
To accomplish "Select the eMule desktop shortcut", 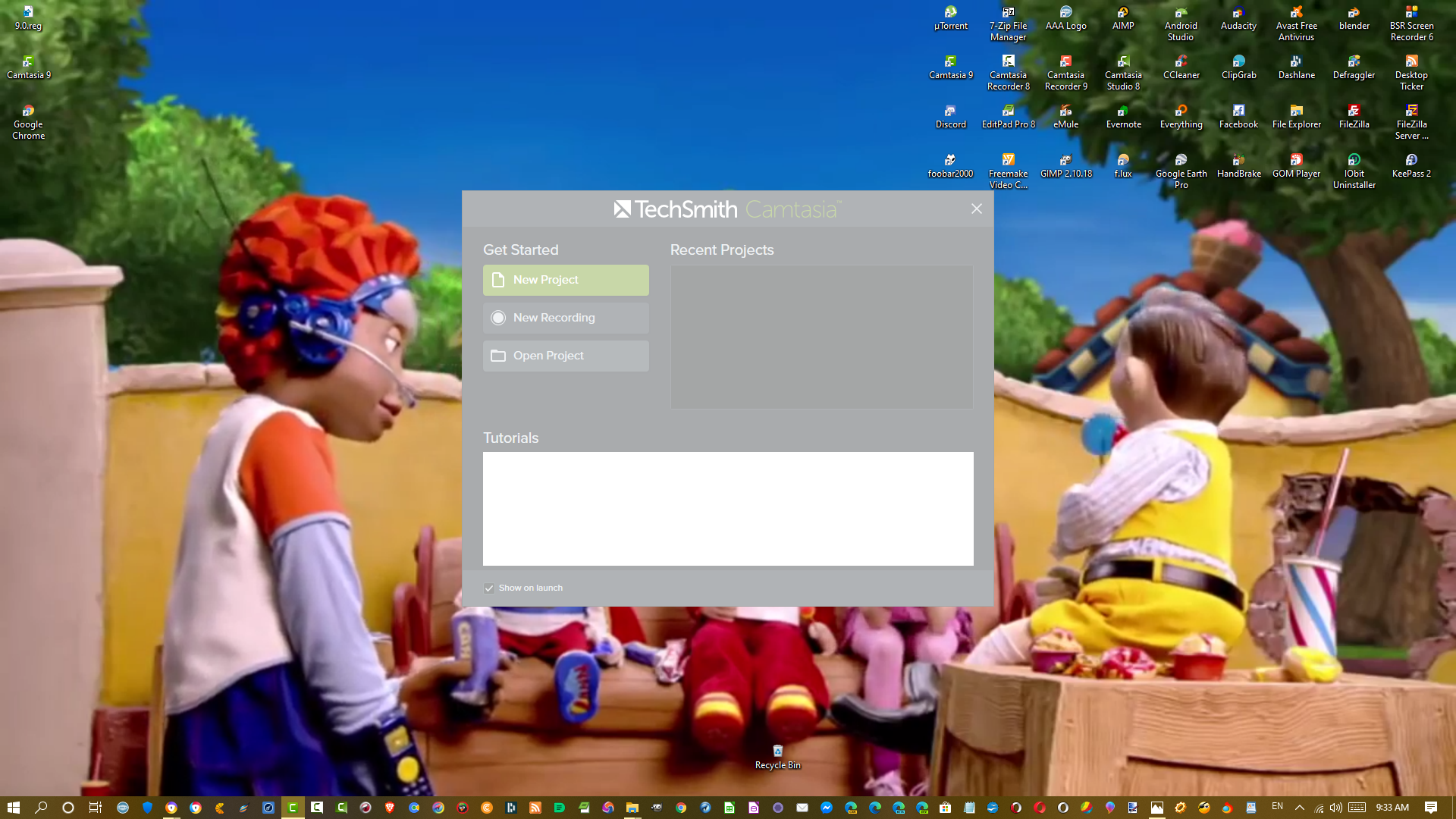I will (1065, 117).
